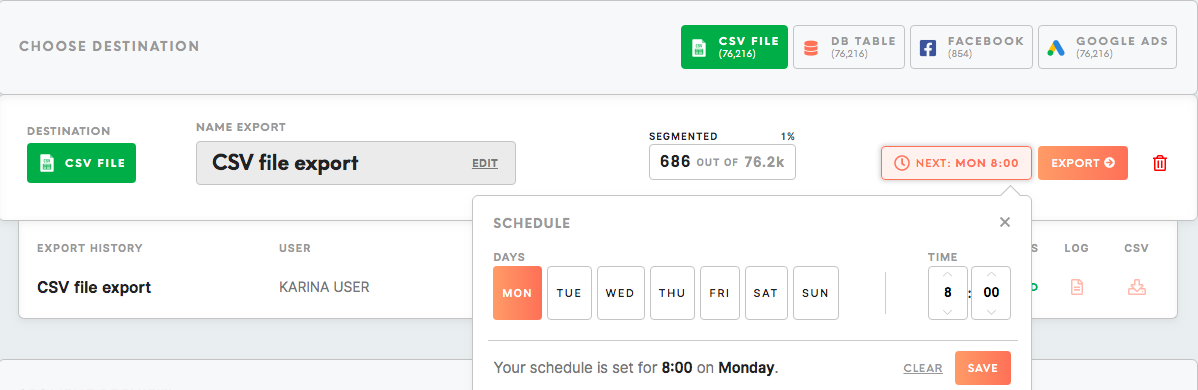
Task: Delete export with the red trash icon
Action: click(x=1159, y=163)
